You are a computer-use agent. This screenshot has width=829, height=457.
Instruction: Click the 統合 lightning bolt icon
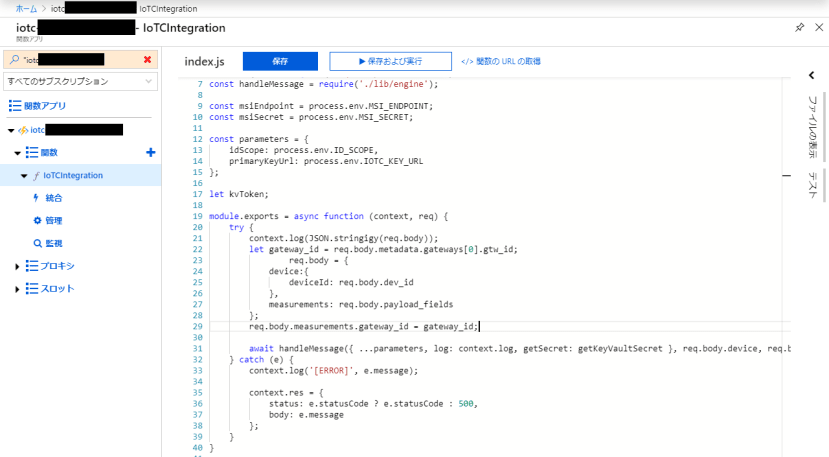36,198
